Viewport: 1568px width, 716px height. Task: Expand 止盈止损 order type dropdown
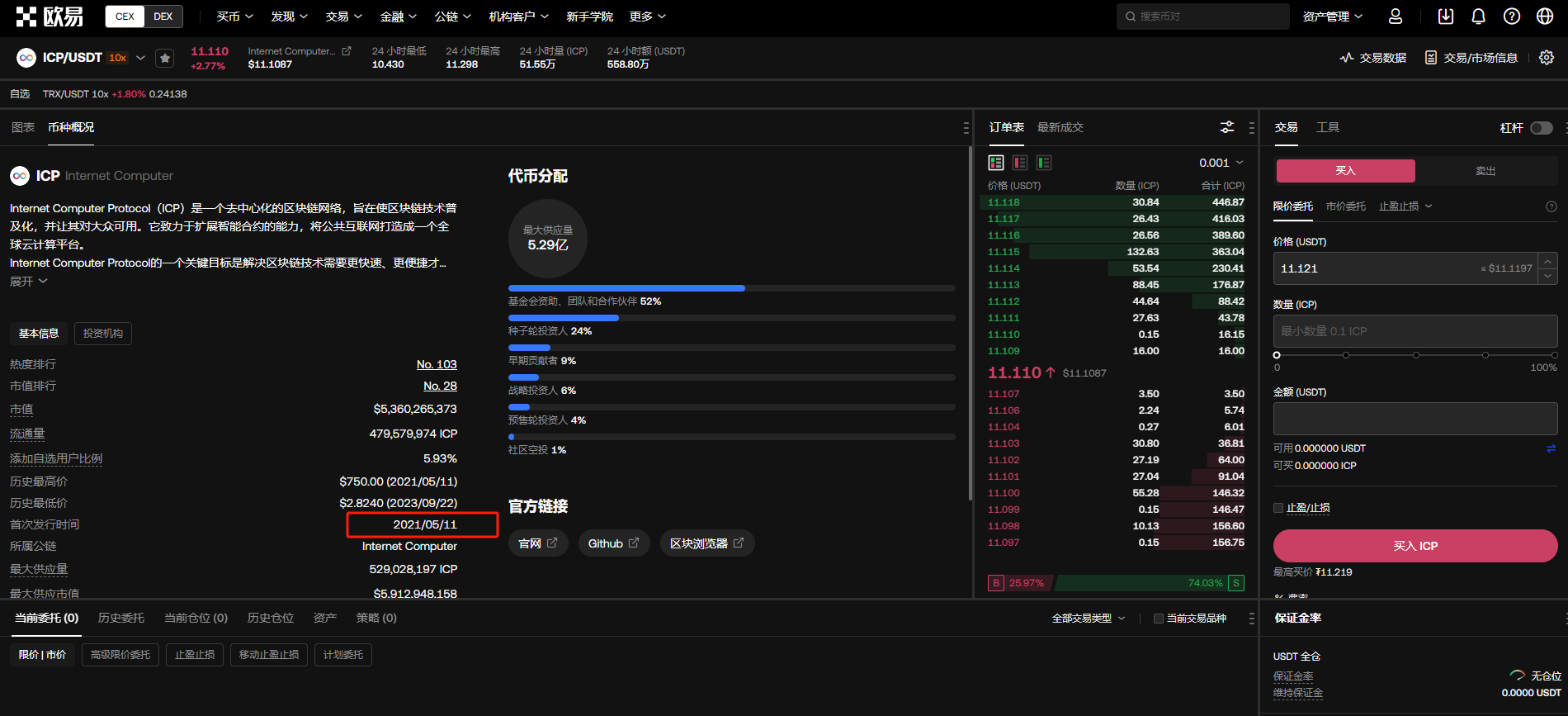coord(1405,206)
